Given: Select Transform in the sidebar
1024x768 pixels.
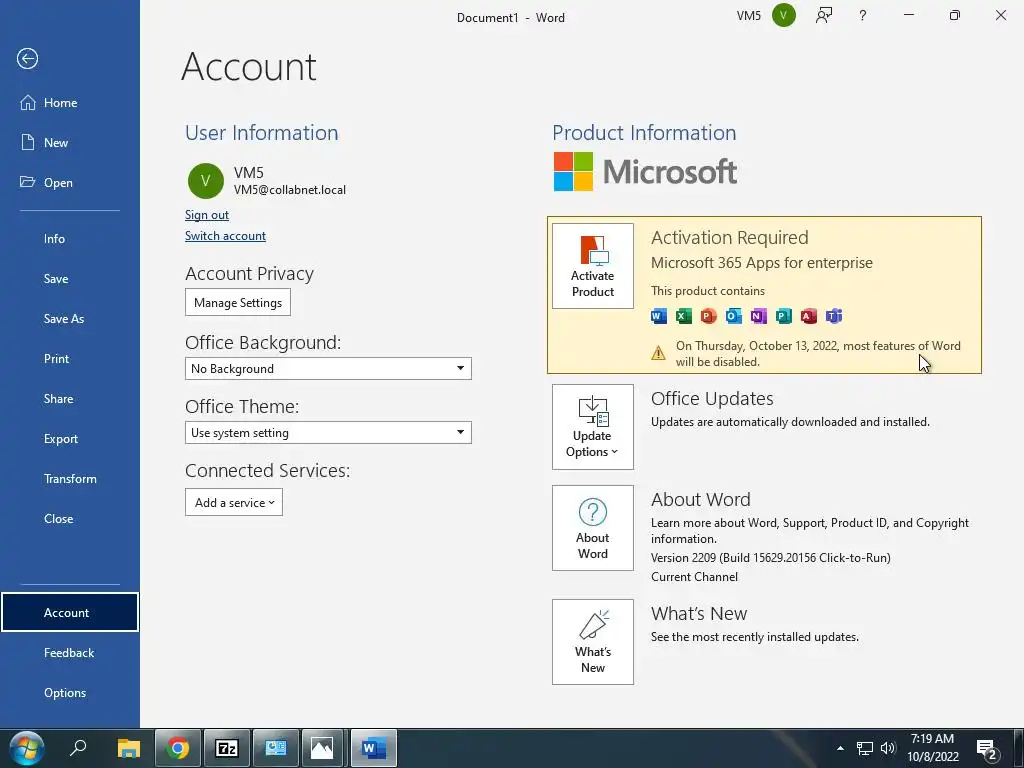Looking at the screenshot, I should pyautogui.click(x=70, y=479).
